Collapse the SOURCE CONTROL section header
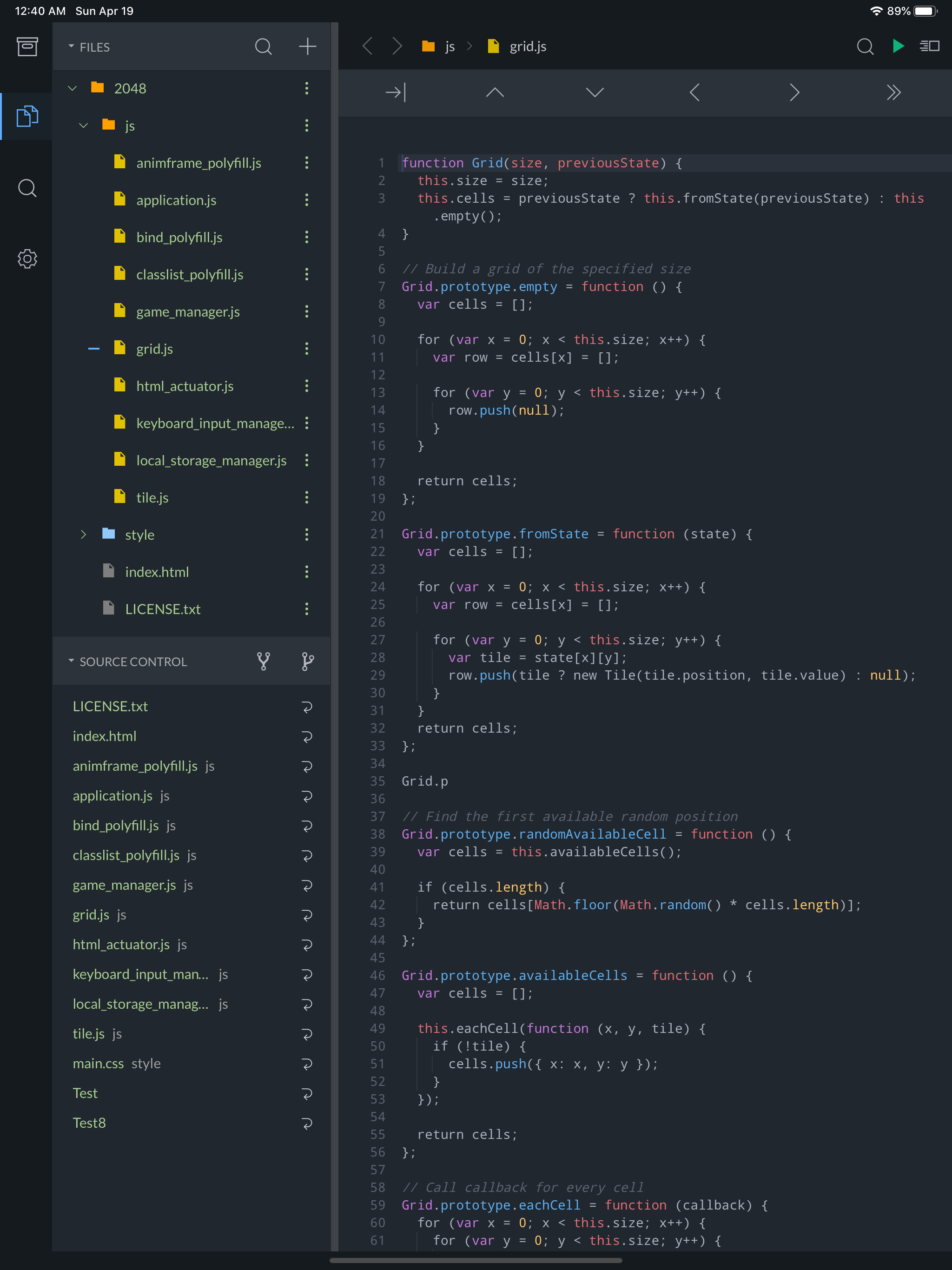This screenshot has width=952, height=1270. pos(127,661)
